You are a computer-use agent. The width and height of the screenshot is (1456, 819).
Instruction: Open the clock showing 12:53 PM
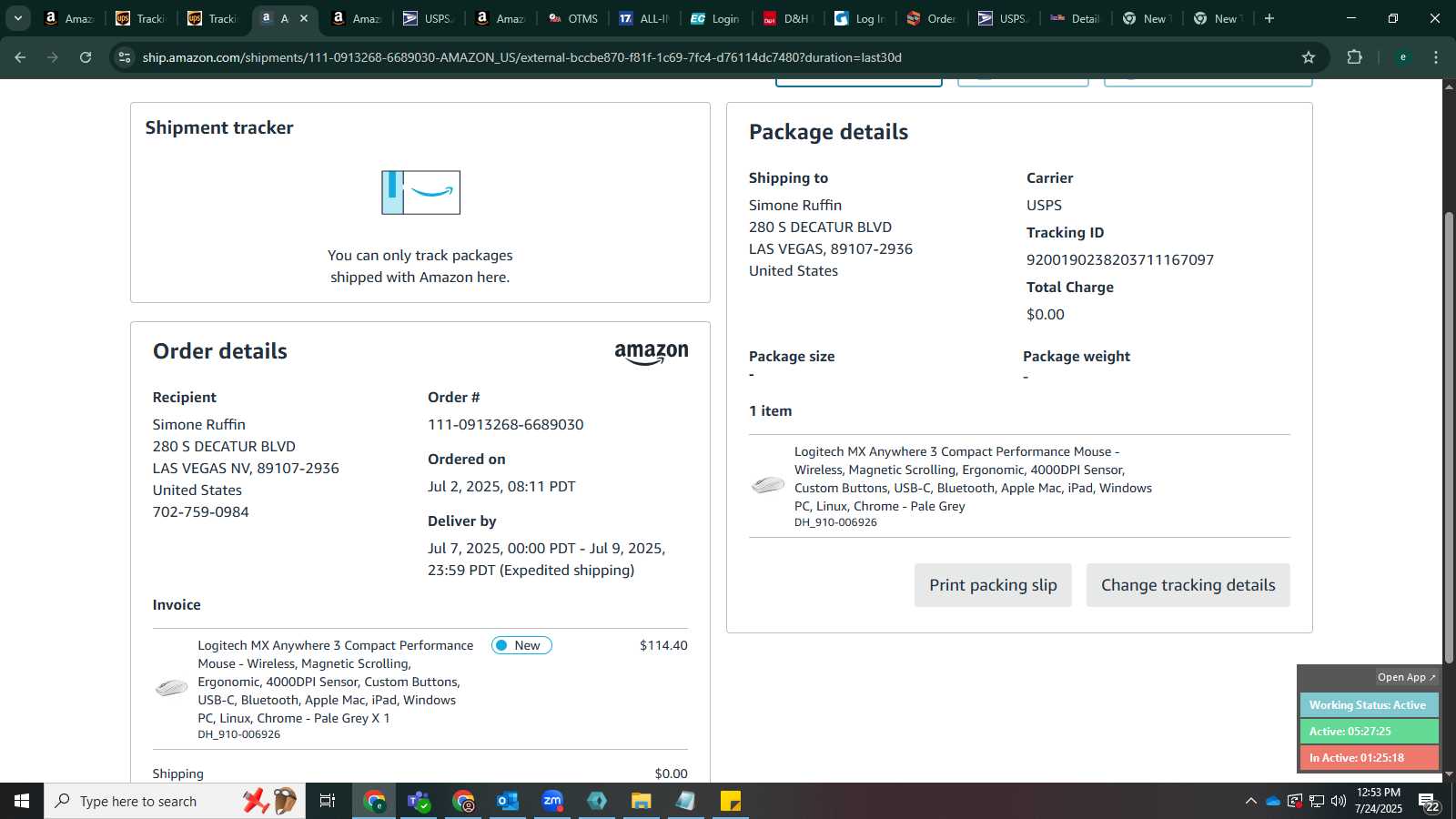(x=1379, y=801)
